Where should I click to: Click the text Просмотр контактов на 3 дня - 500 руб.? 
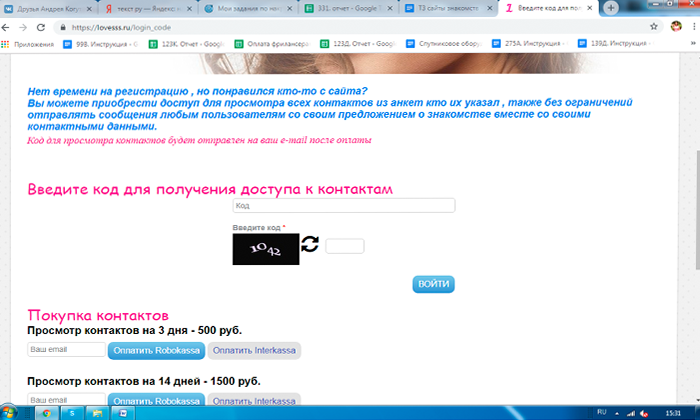134,331
